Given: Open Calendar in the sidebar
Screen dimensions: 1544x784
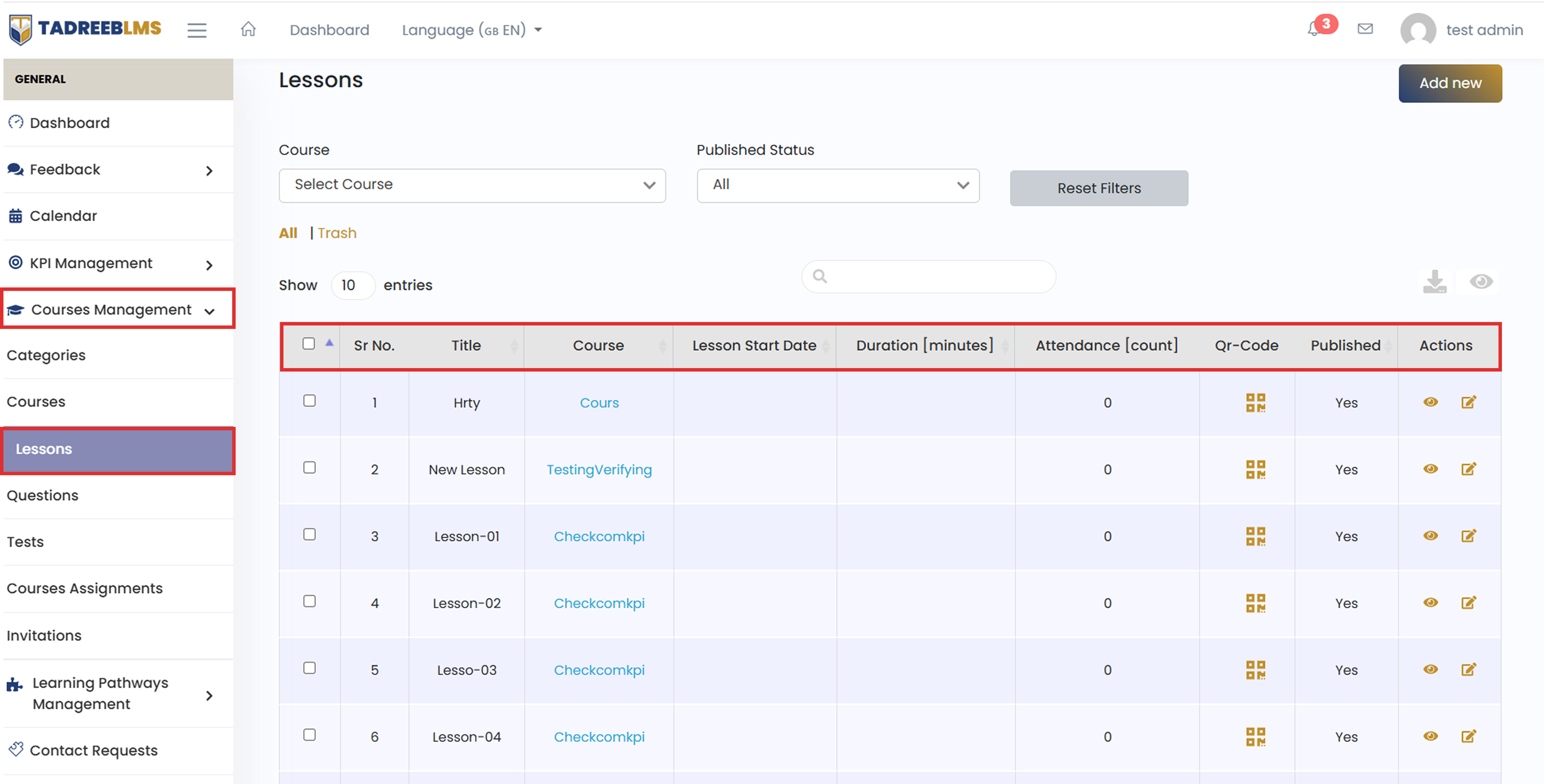Looking at the screenshot, I should 118,216.
